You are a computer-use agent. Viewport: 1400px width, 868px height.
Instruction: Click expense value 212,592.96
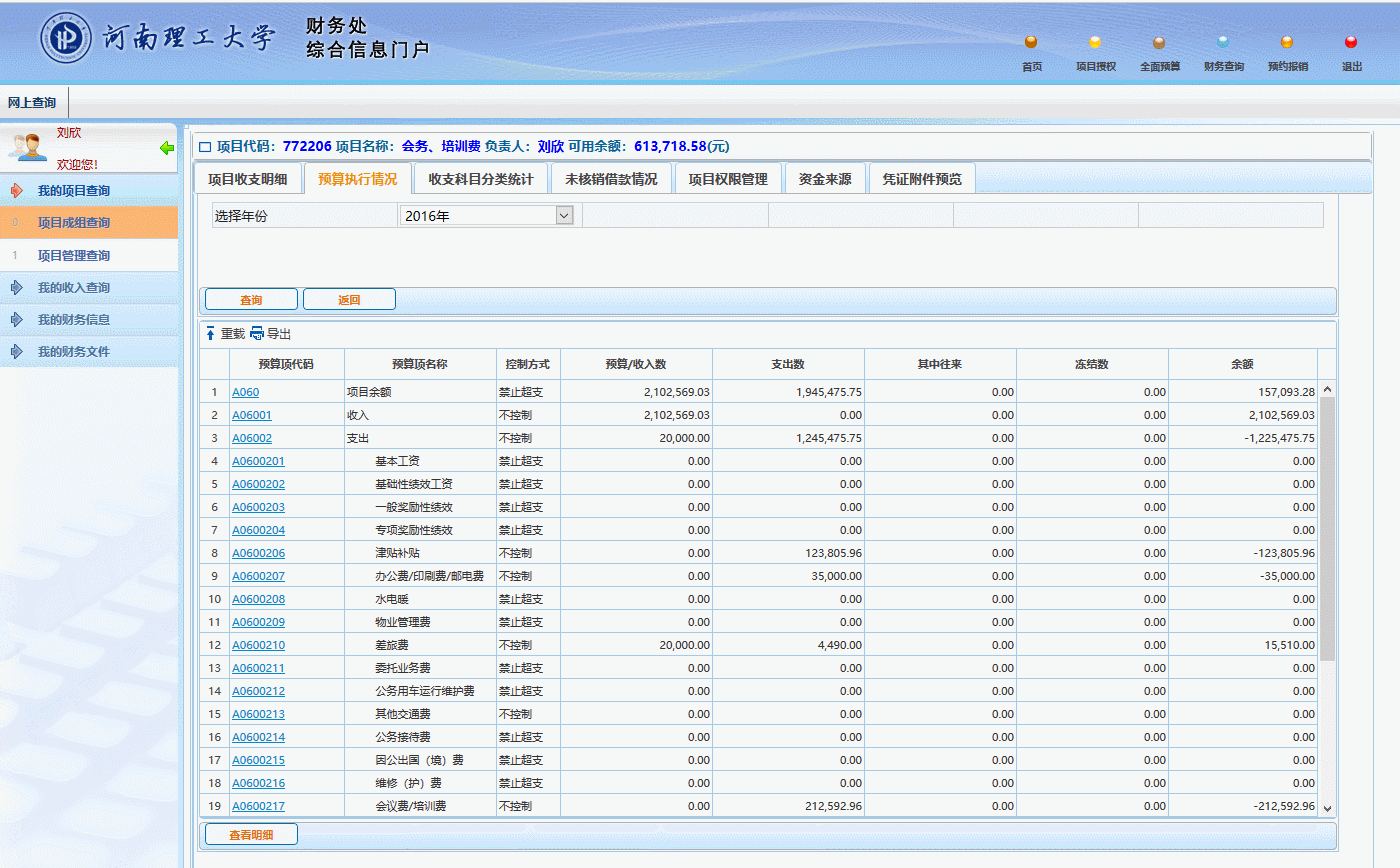tap(834, 806)
